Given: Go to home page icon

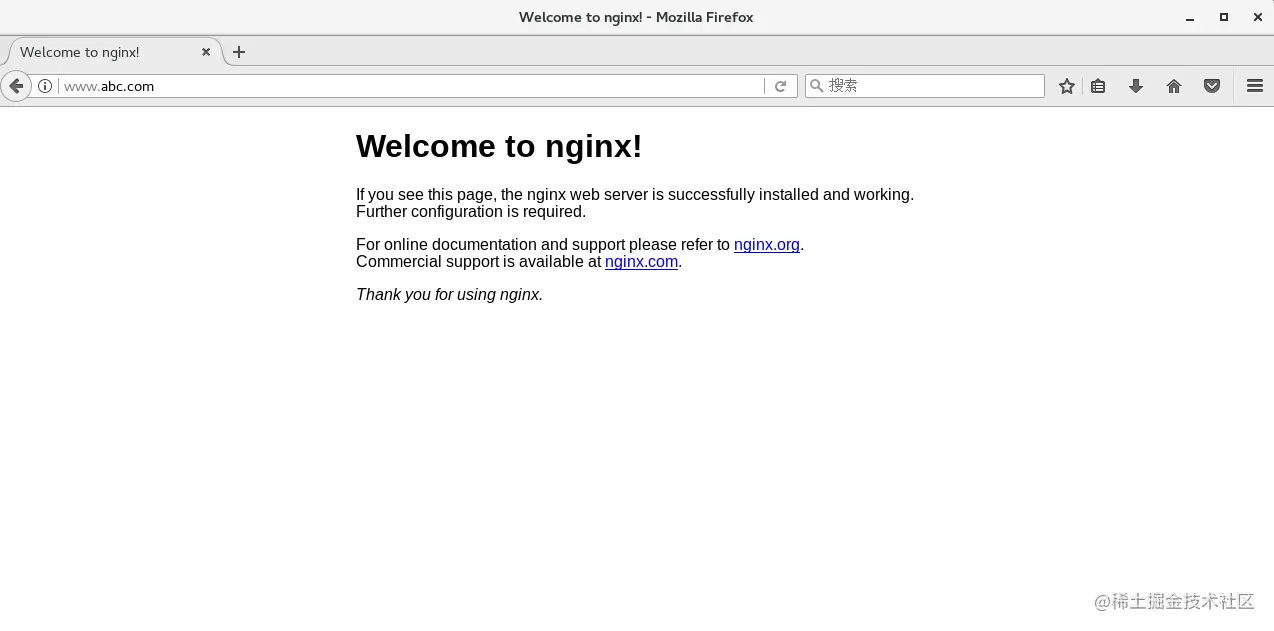Looking at the screenshot, I should tap(1174, 86).
